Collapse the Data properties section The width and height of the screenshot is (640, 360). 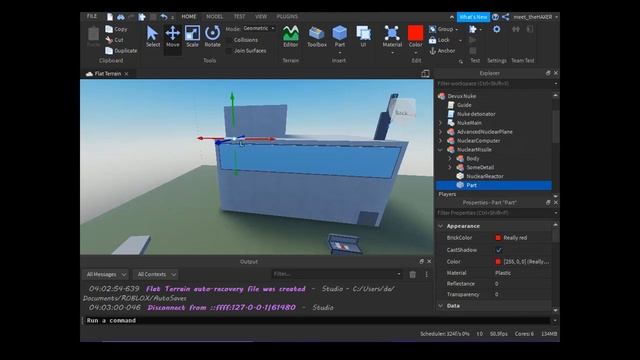[x=440, y=306]
